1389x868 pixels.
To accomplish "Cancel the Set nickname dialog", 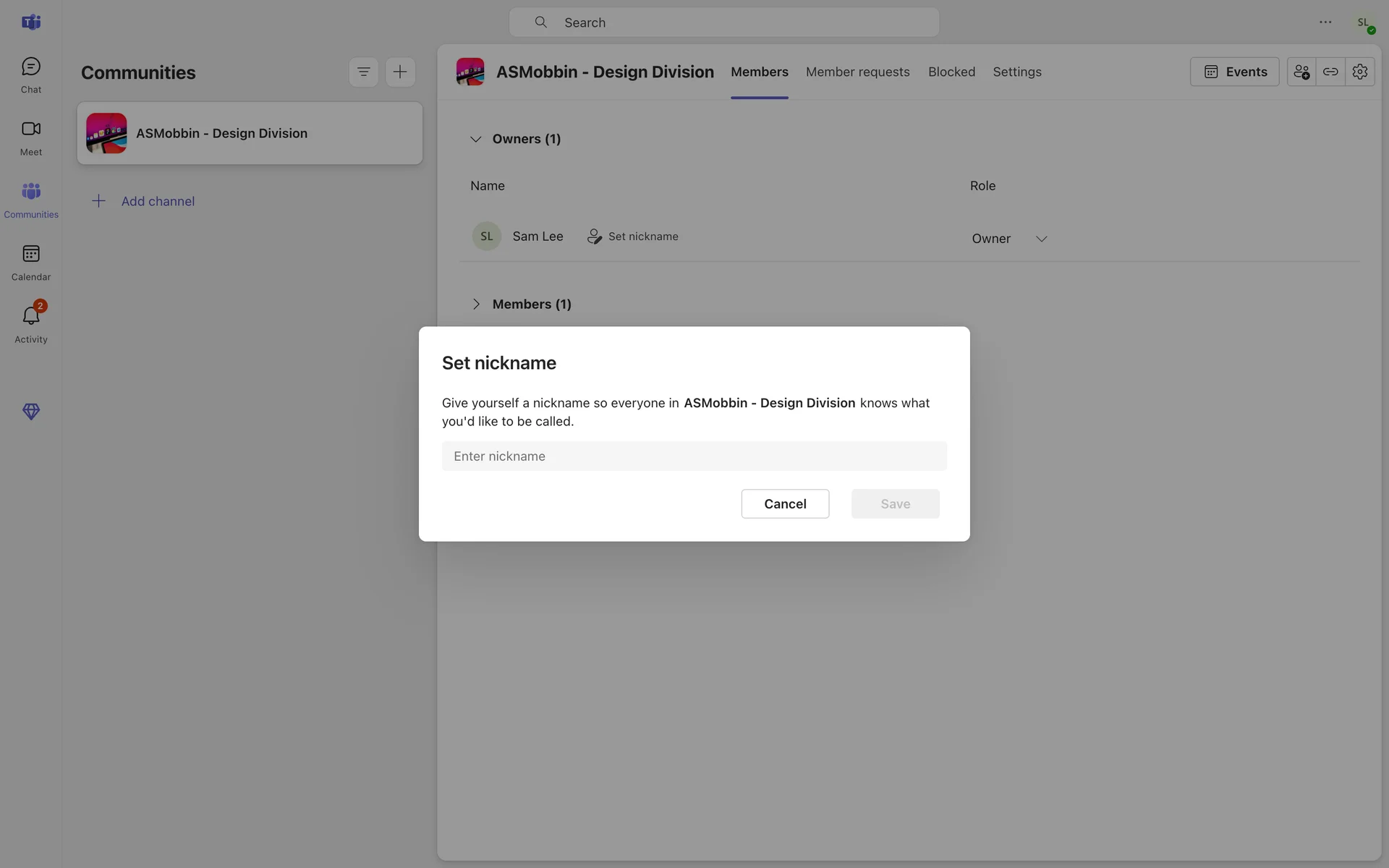I will (x=785, y=504).
